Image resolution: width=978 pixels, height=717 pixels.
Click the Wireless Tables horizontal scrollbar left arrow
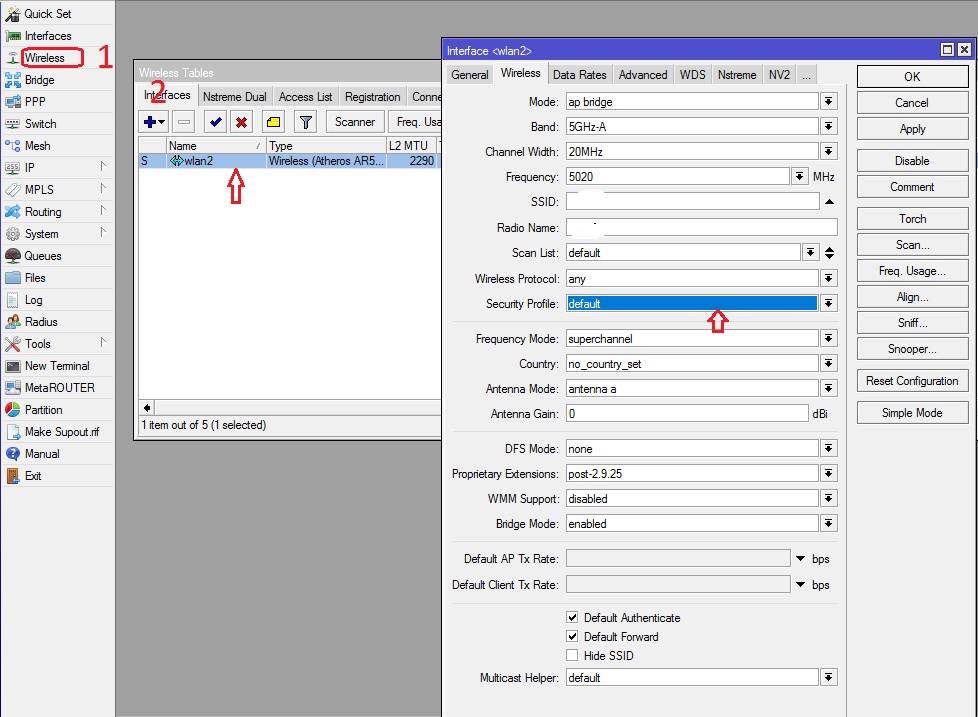pos(148,408)
